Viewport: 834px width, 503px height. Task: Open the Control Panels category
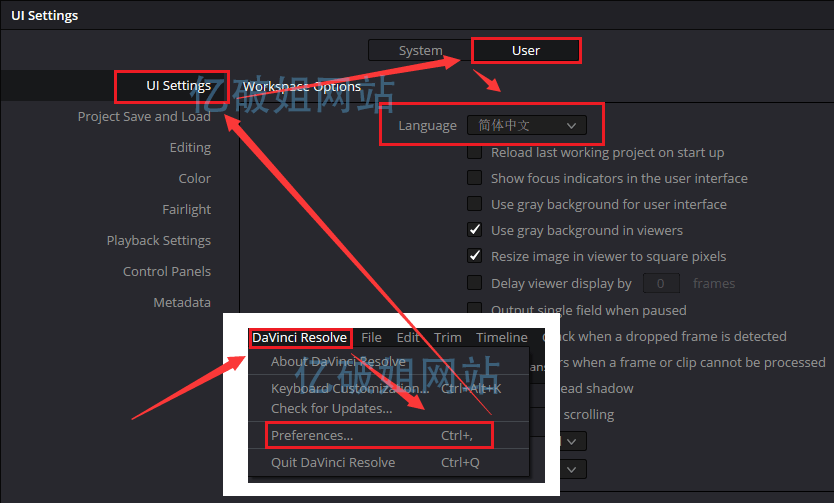[x=166, y=271]
